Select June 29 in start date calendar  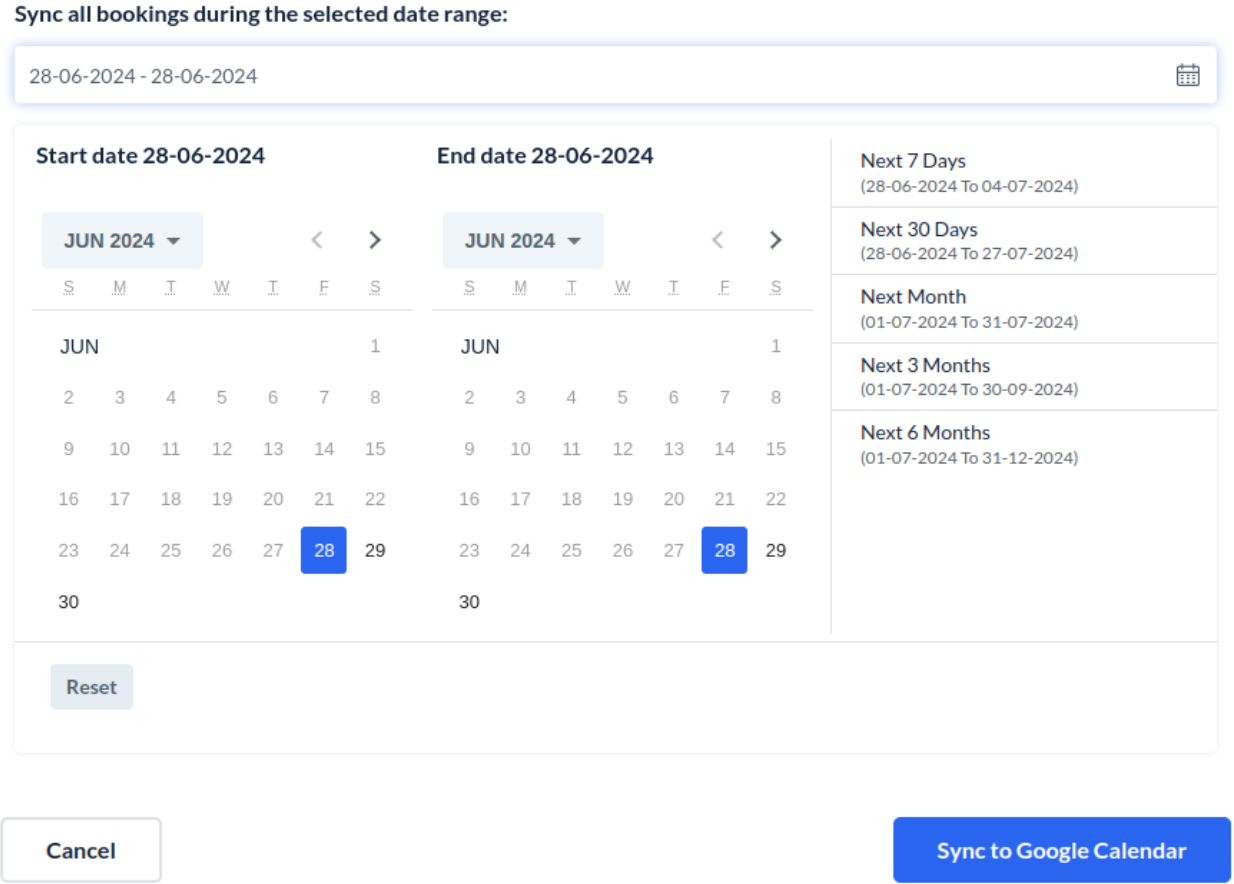pos(375,550)
